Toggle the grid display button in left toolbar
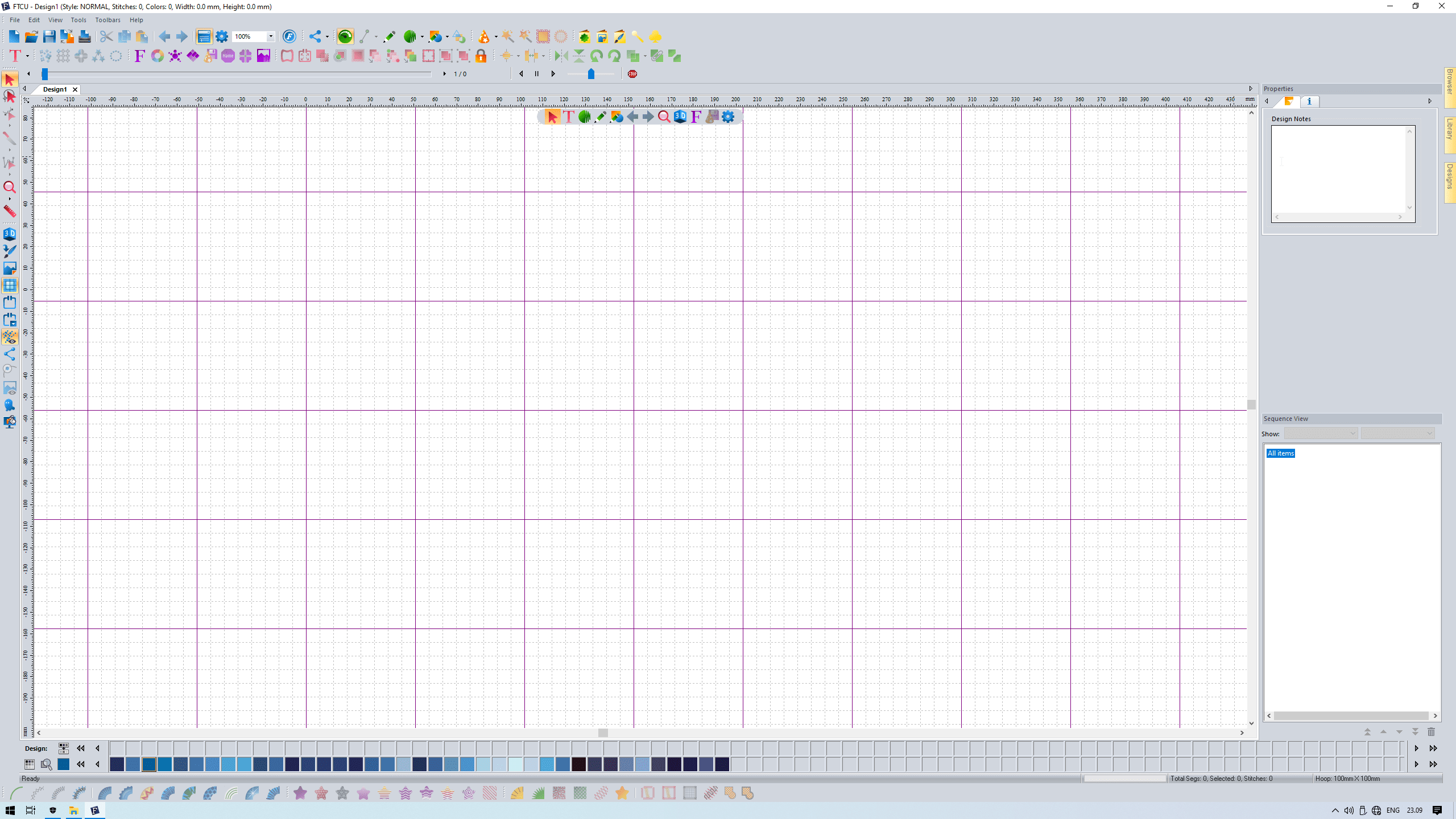Screen dimensions: 1456x819 tap(10, 286)
